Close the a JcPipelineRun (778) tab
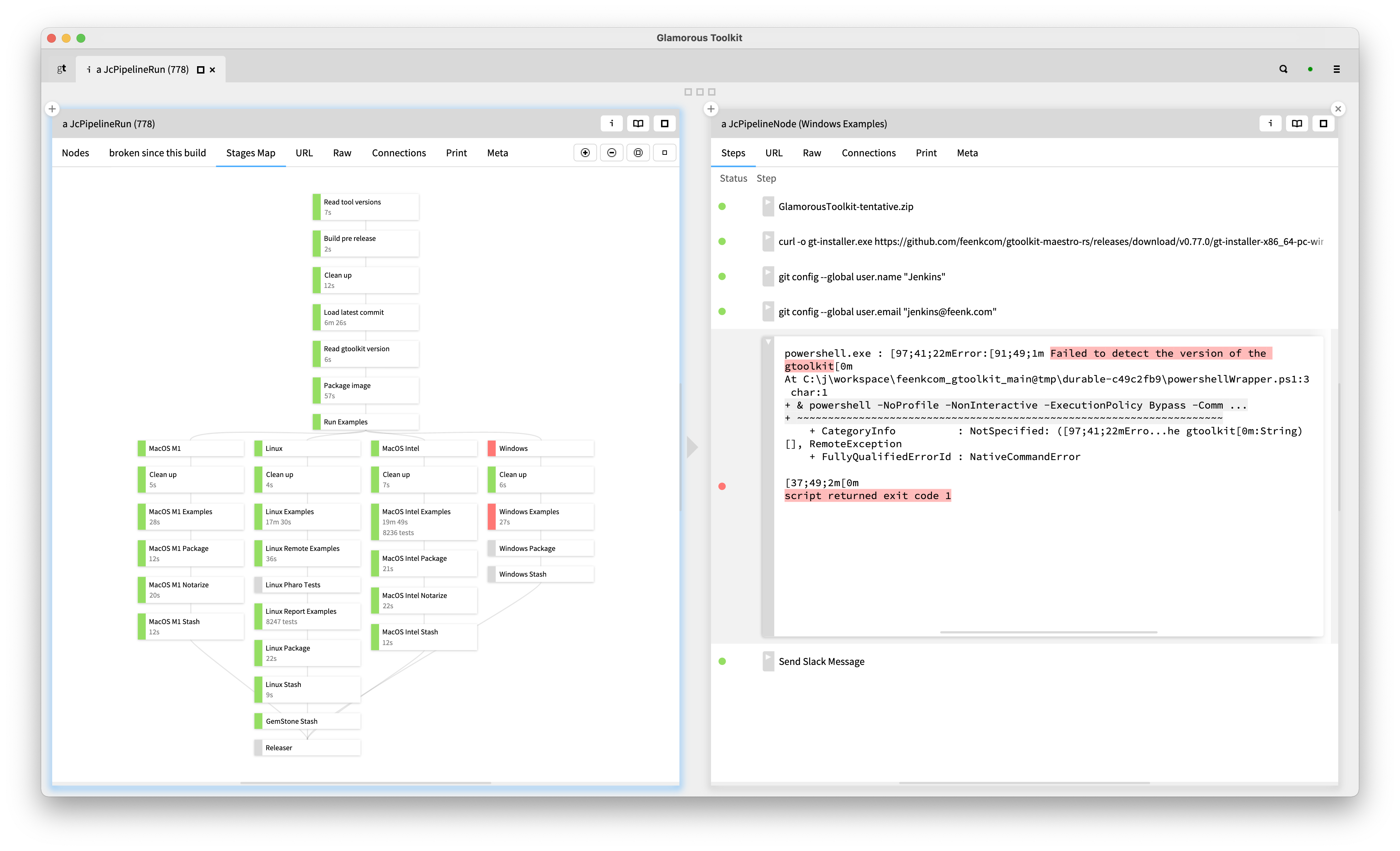1400x851 pixels. pos(213,70)
